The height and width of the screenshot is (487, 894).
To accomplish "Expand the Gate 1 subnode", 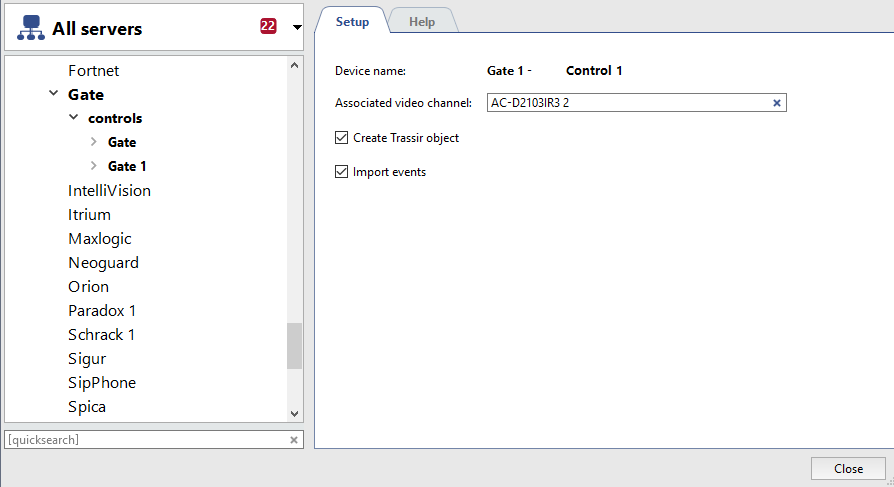I will 94,166.
